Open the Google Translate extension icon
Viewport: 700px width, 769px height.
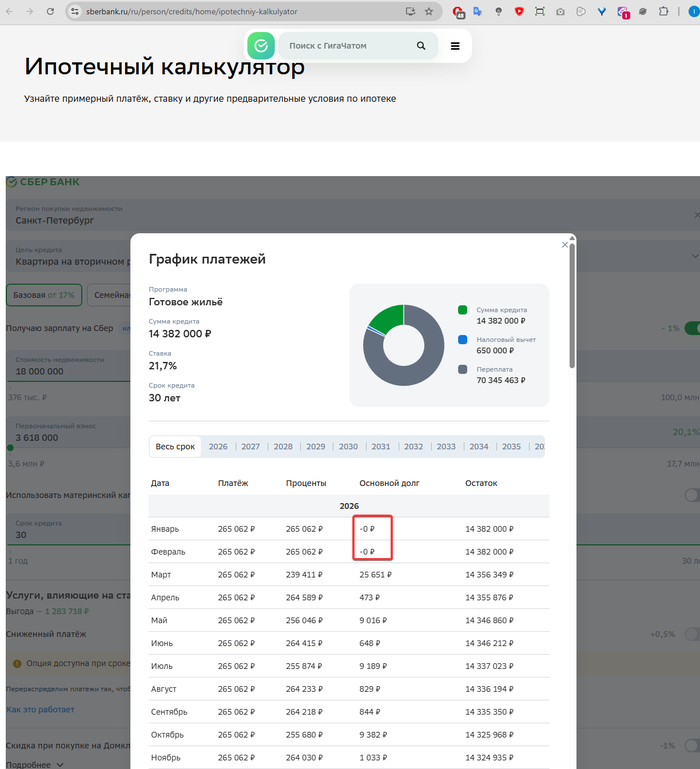click(478, 11)
